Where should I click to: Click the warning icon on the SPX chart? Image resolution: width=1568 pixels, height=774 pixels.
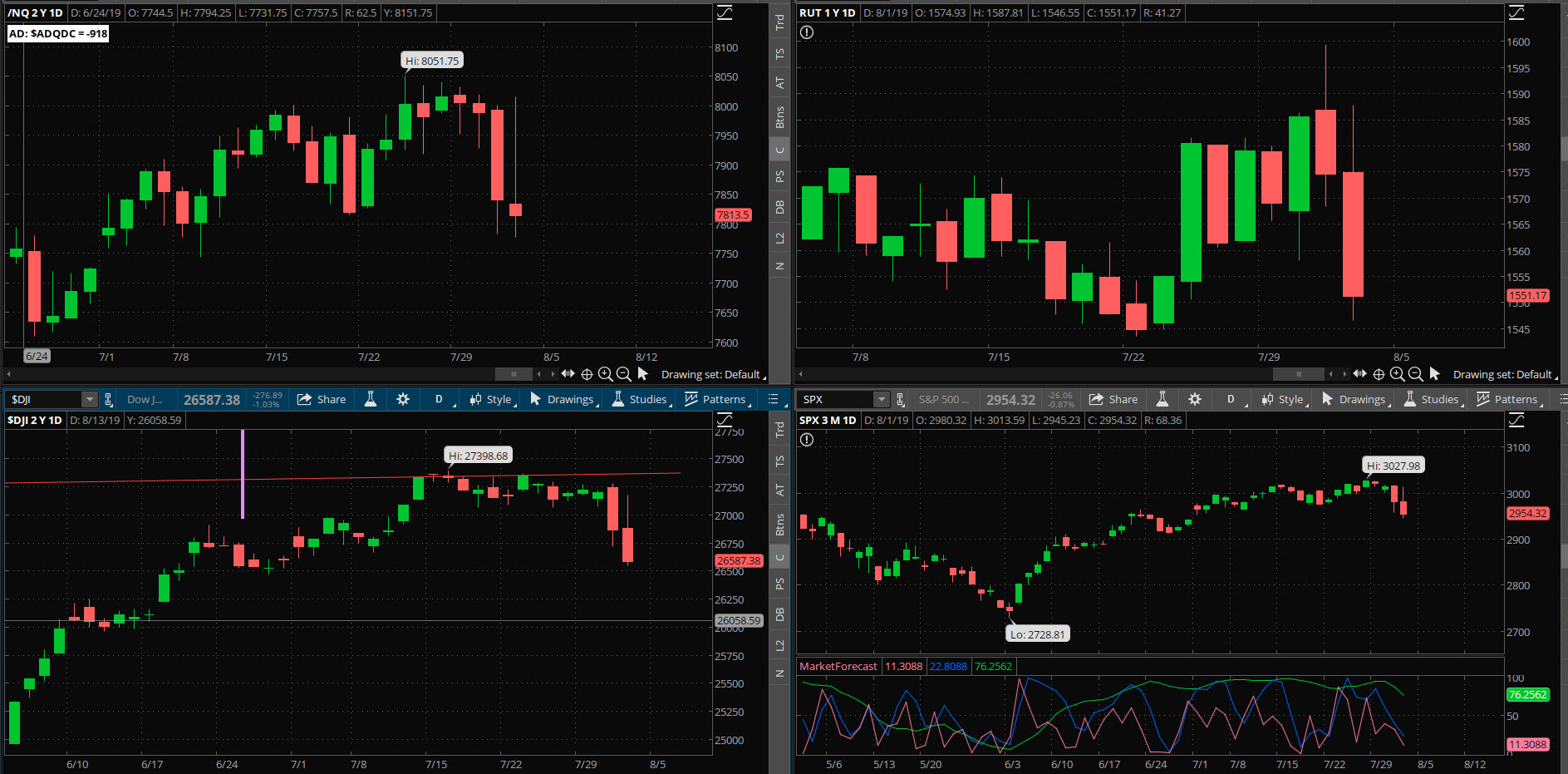806,440
